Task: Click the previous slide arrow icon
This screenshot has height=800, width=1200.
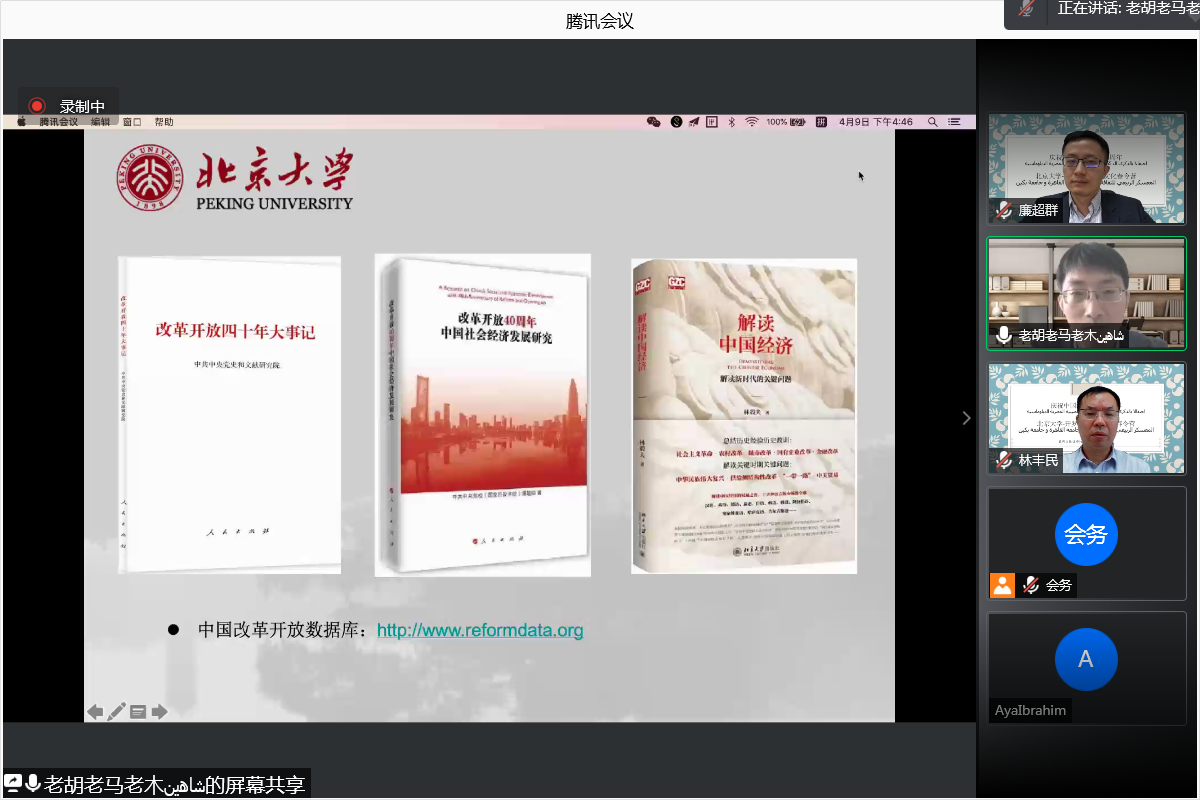Action: [95, 712]
